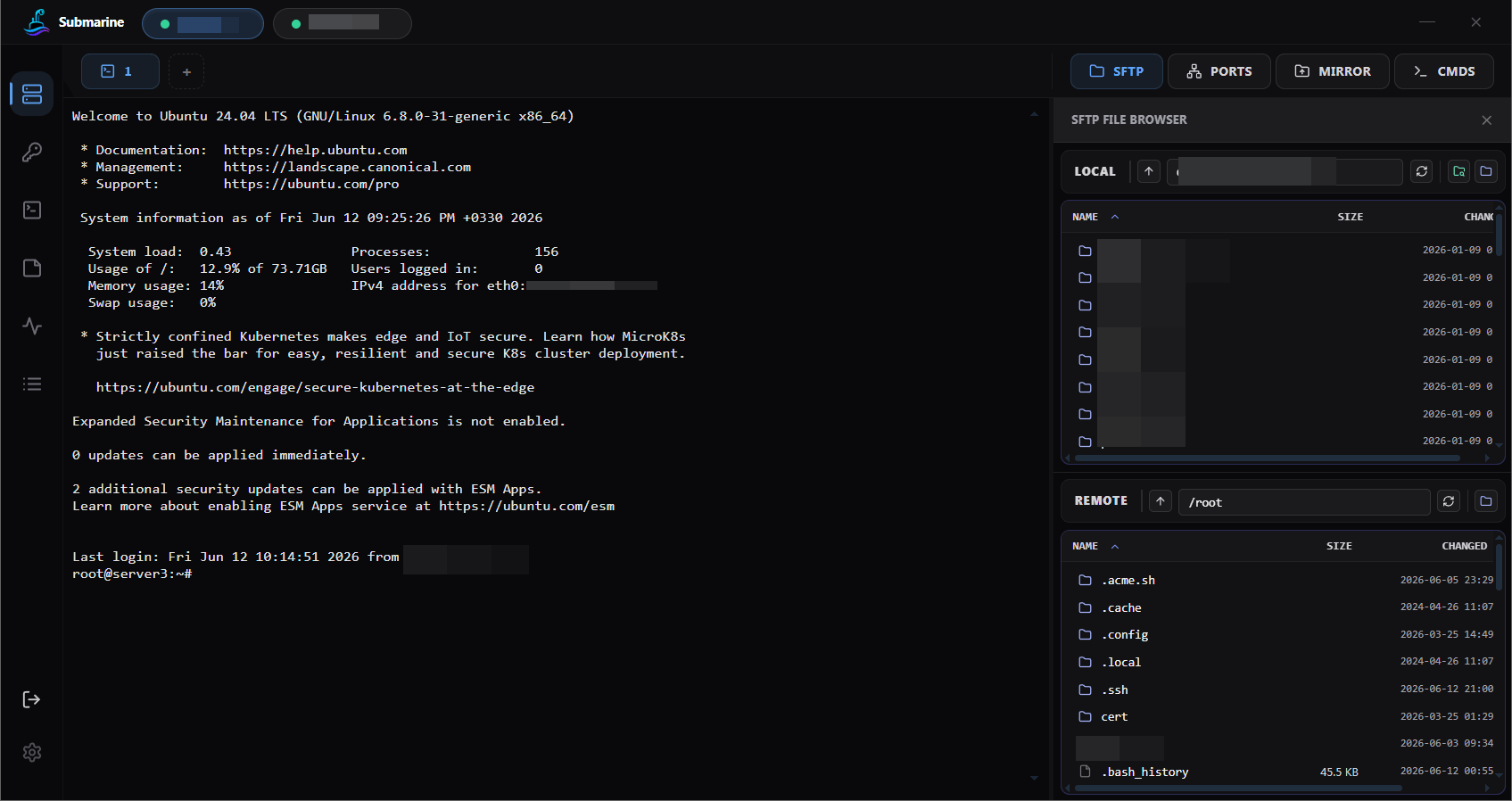Viewport: 1512px width, 801px height.
Task: Close the SFTP file browser panel
Action: pos(1486,120)
